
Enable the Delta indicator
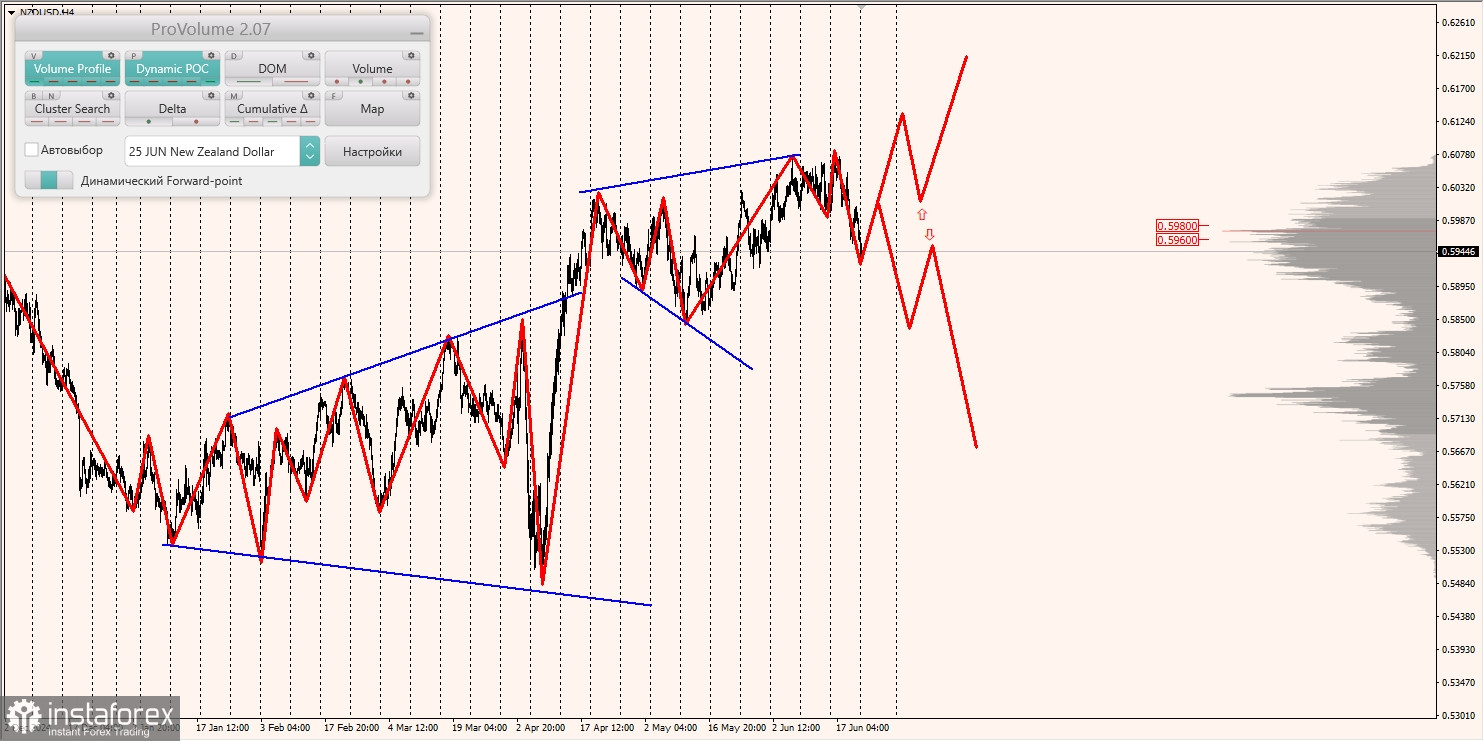click(172, 109)
